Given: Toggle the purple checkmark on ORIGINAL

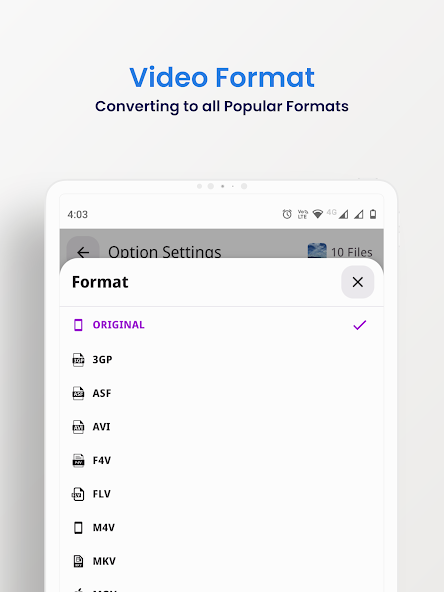Looking at the screenshot, I should [x=359, y=325].
